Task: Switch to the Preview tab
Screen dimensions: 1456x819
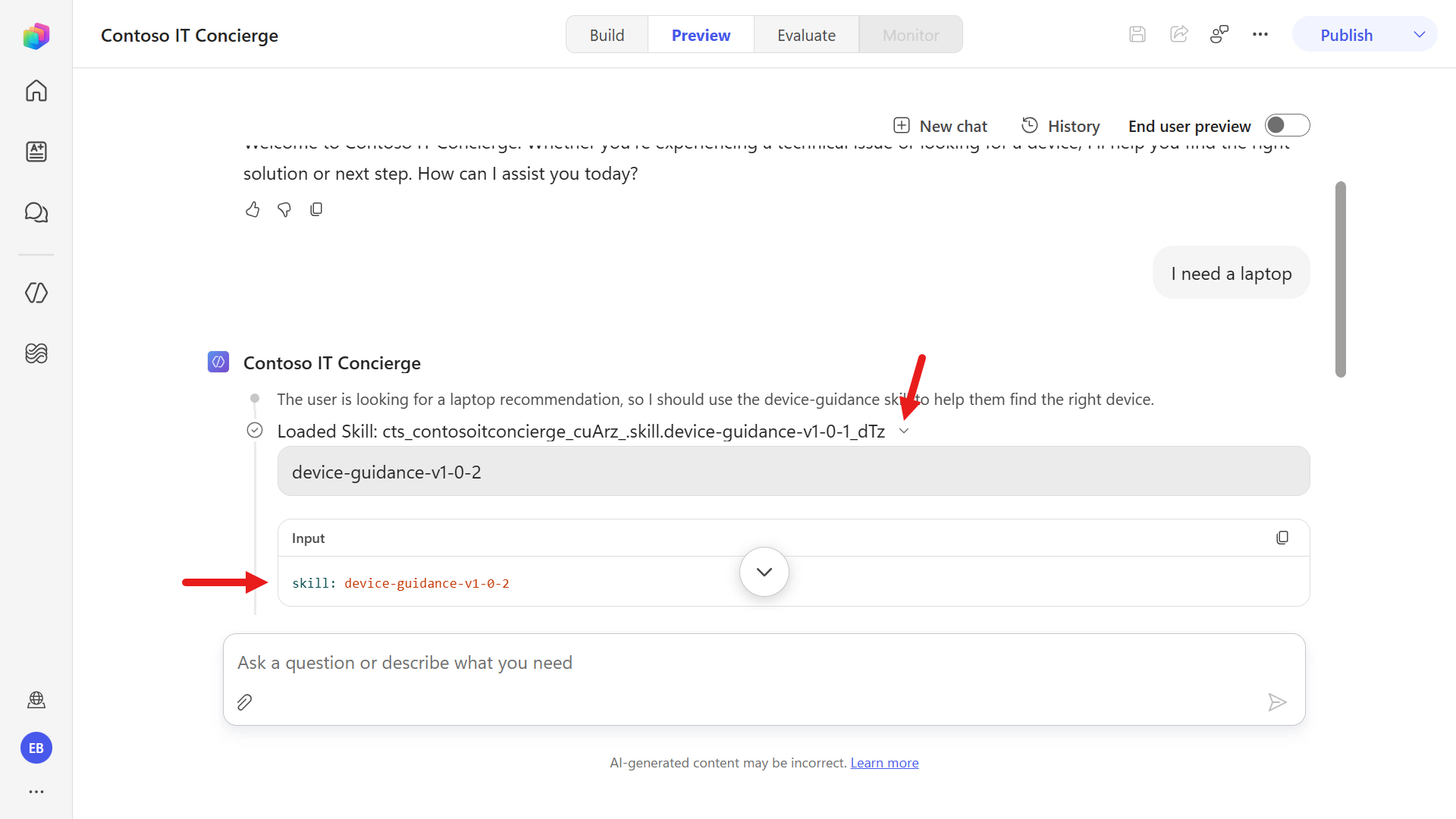Action: (x=701, y=35)
